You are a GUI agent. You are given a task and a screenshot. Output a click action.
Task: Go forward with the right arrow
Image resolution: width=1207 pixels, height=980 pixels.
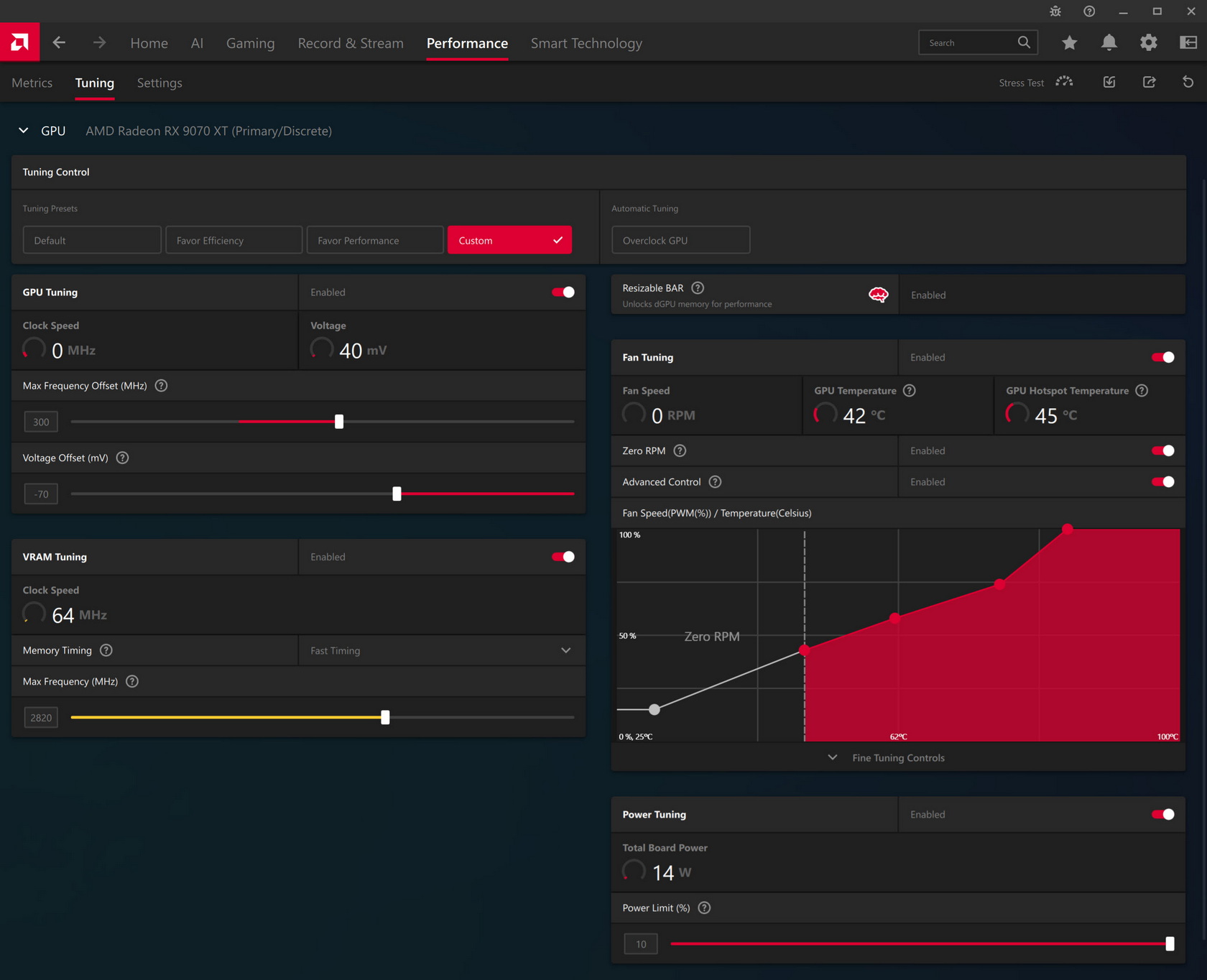pyautogui.click(x=99, y=43)
